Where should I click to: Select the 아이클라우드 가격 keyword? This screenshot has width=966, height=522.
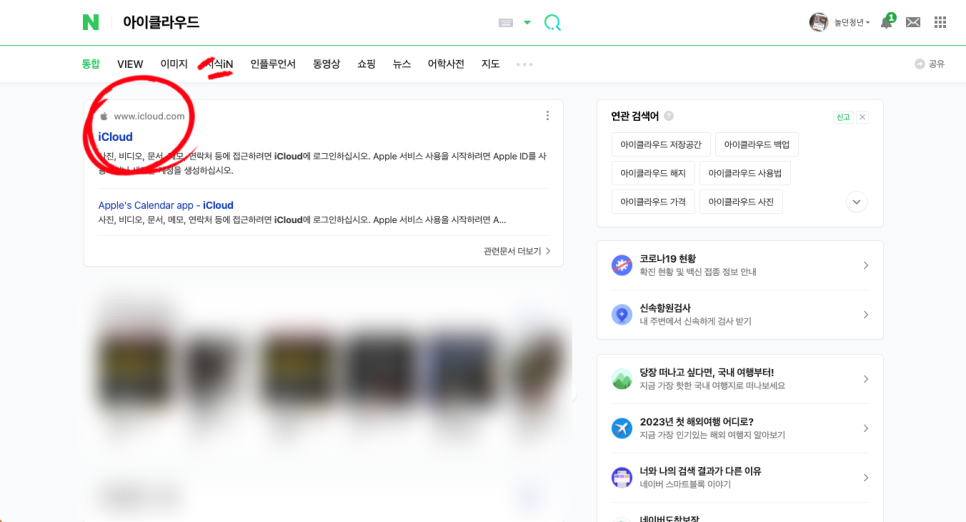coord(653,202)
